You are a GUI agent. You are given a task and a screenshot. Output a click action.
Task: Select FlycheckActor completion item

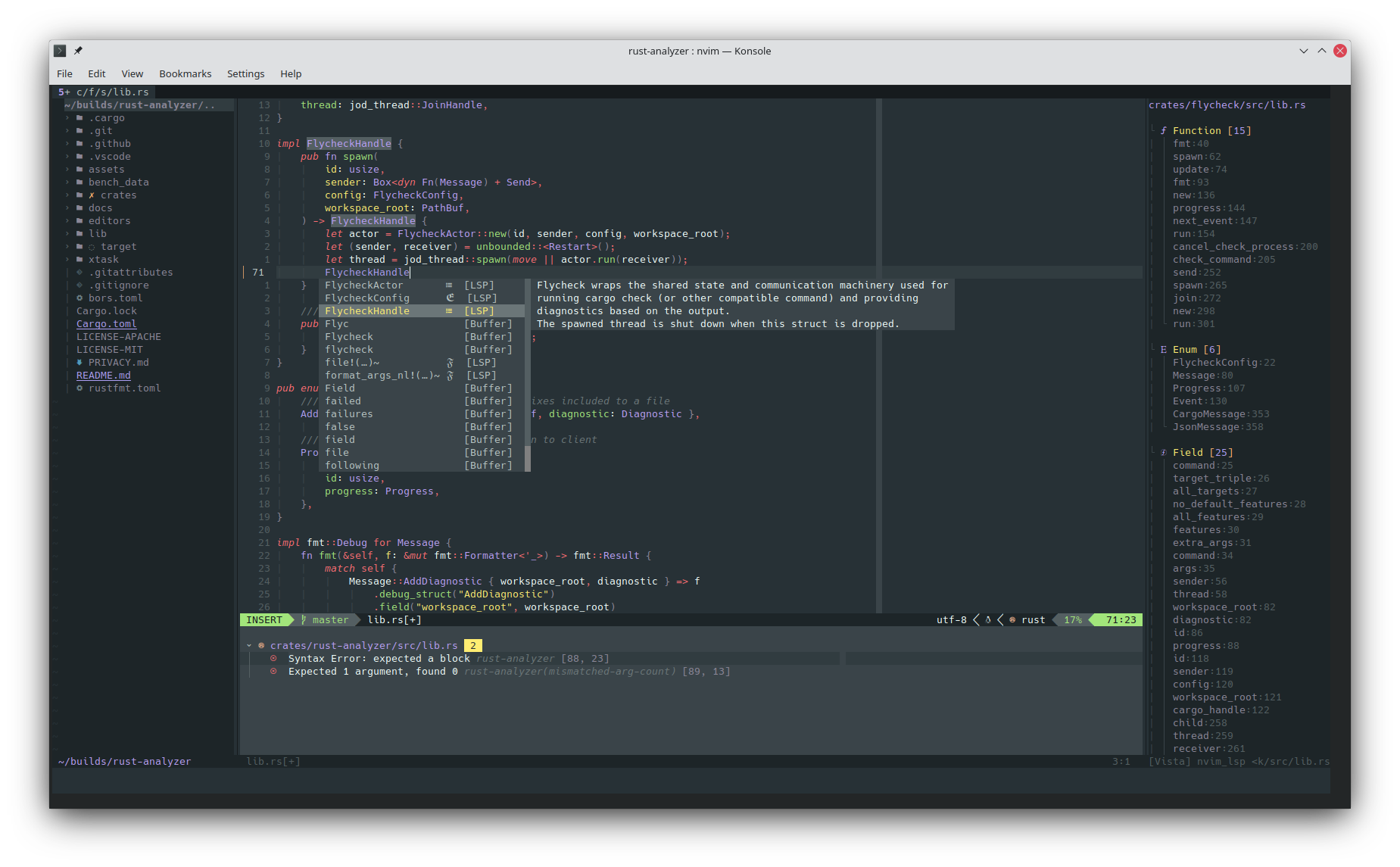pos(421,285)
